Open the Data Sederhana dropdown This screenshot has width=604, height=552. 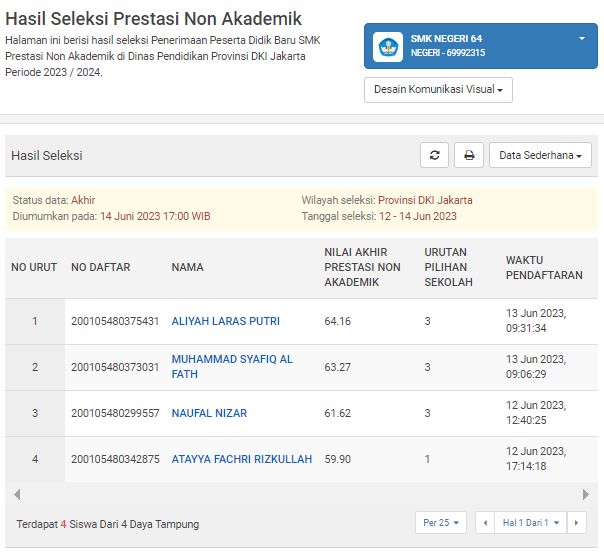(x=540, y=155)
